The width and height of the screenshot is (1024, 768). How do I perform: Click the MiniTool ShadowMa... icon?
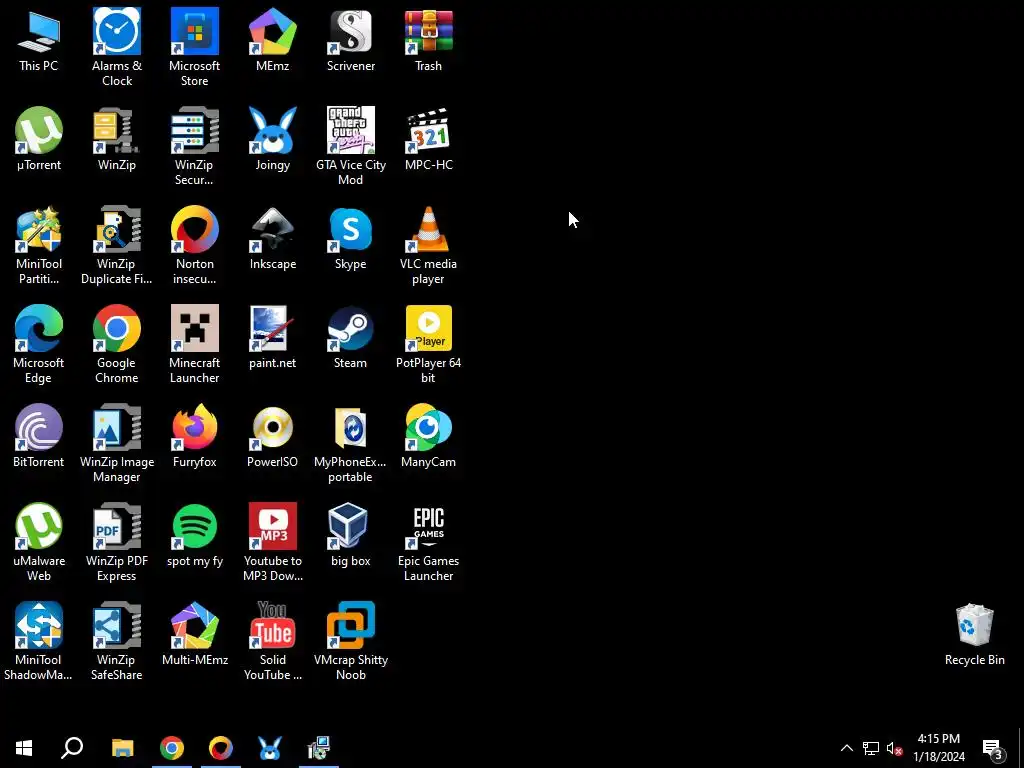[39, 641]
